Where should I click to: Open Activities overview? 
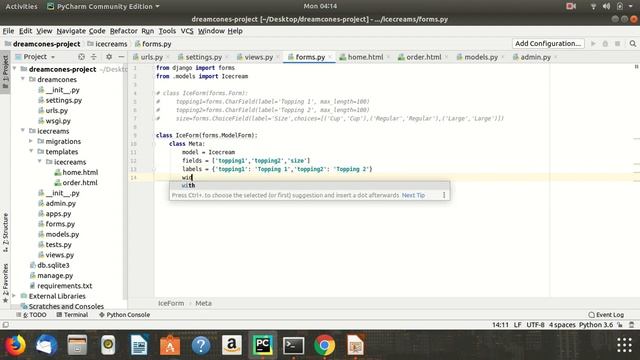21,6
